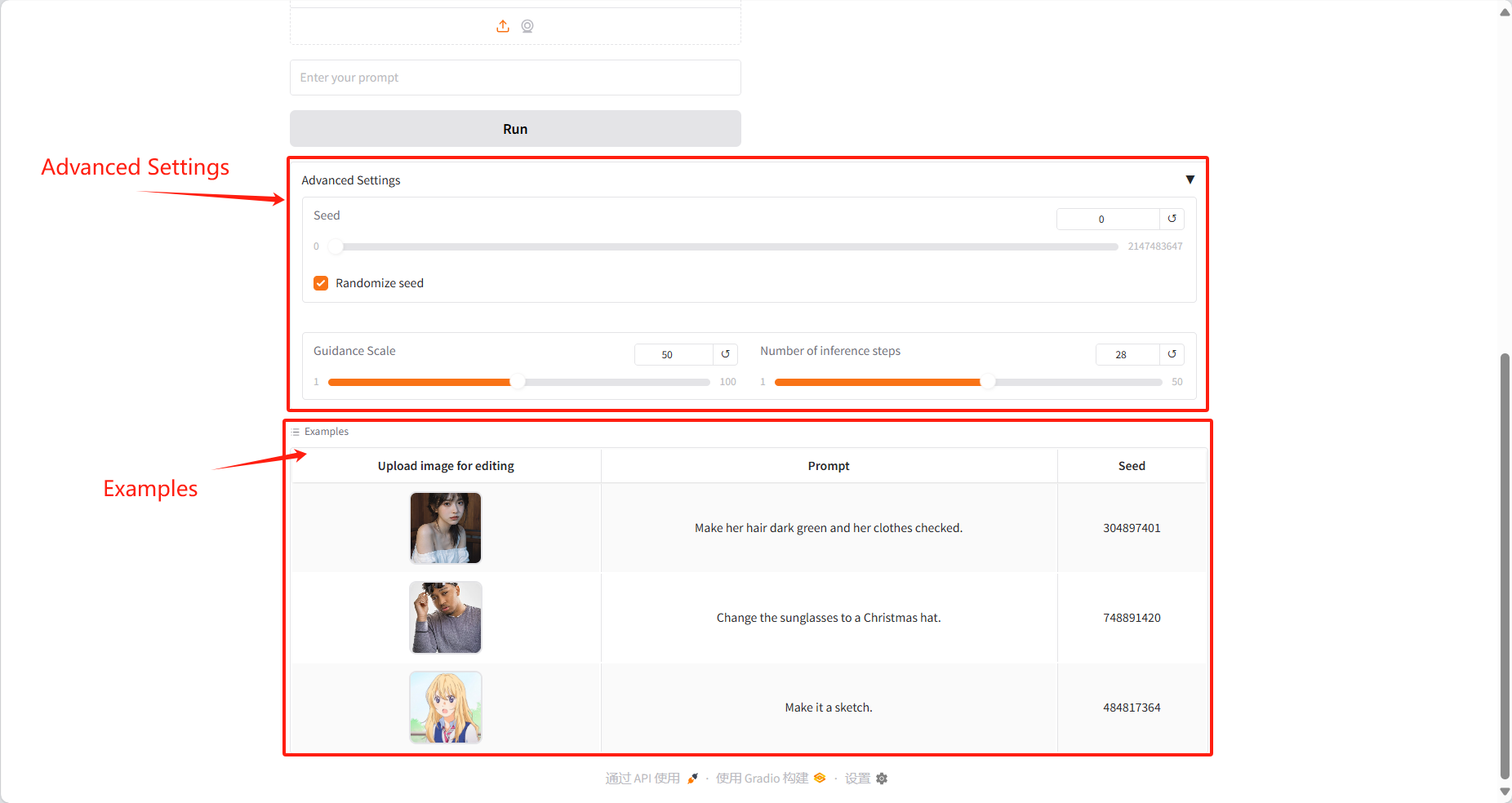Collapse the Advanced Settings arrow
Screen dimensions: 1512x803
pos(1190,180)
